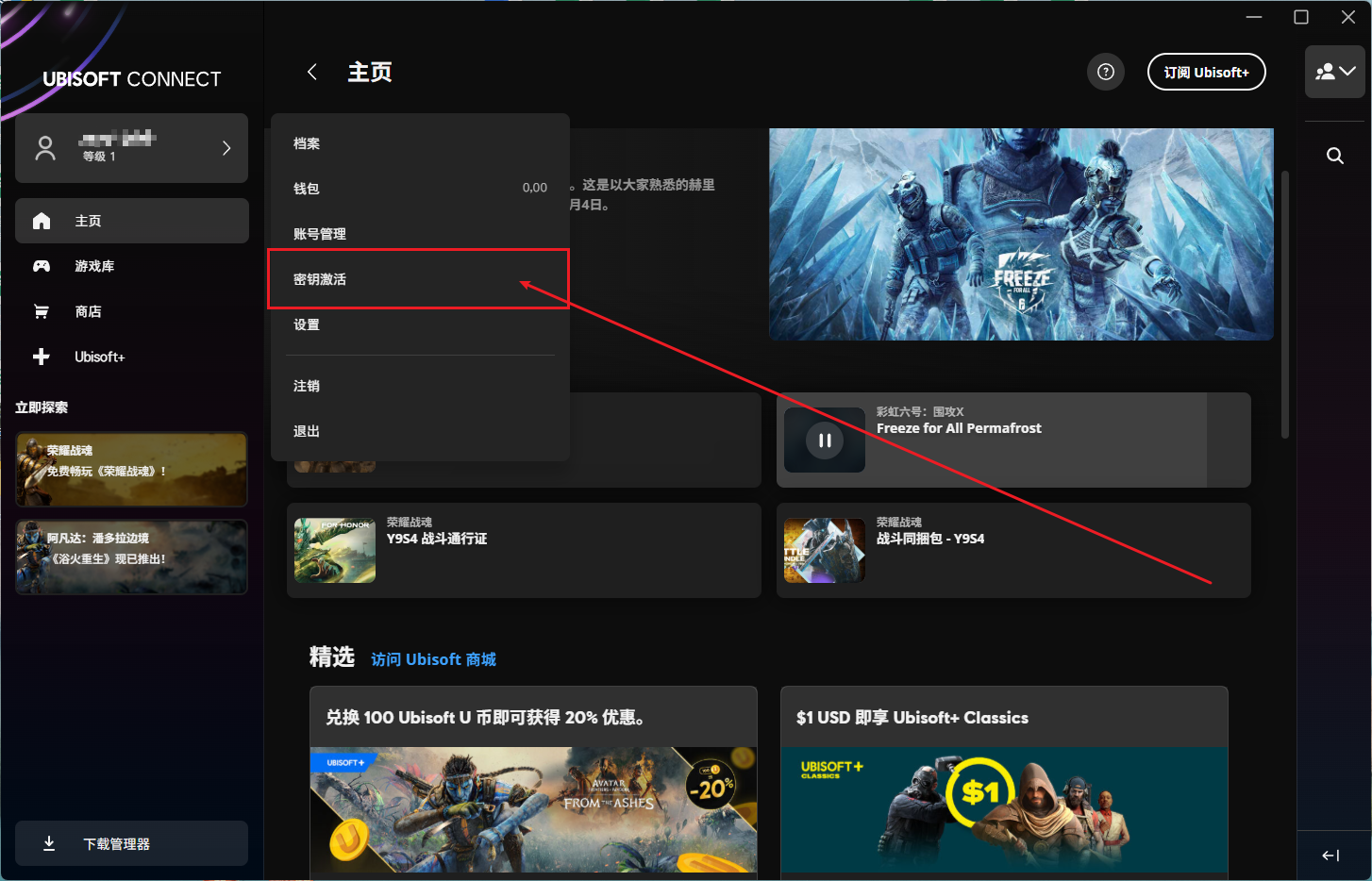The height and width of the screenshot is (881, 1372).
Task: Click the 商店 shopping cart icon
Action: (42, 311)
